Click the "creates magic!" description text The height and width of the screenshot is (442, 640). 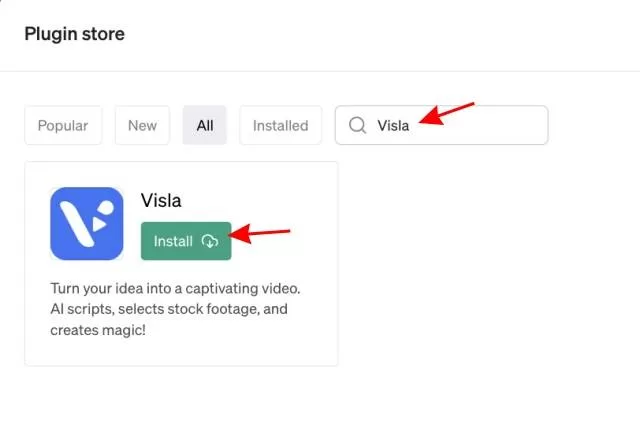click(x=98, y=329)
